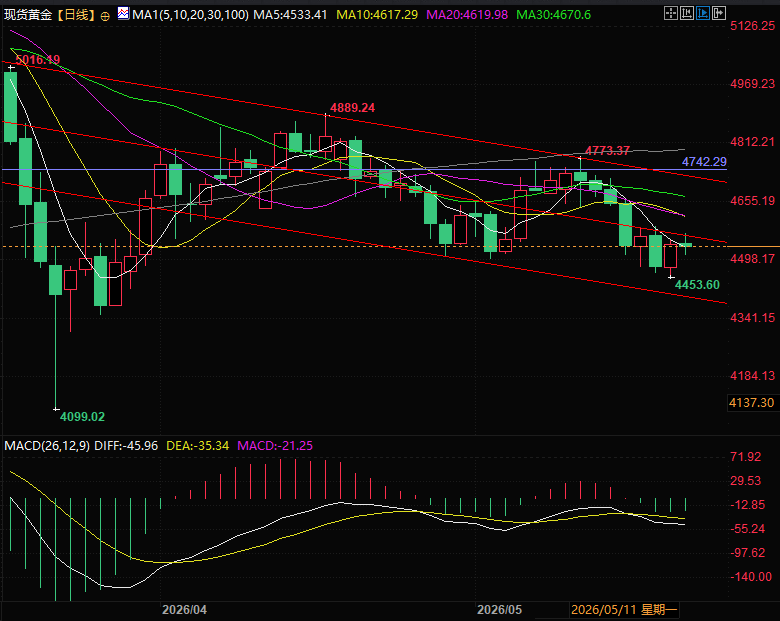780x621 pixels.
Task: Click the 现货黄金 instrument title
Action: [x=28, y=15]
